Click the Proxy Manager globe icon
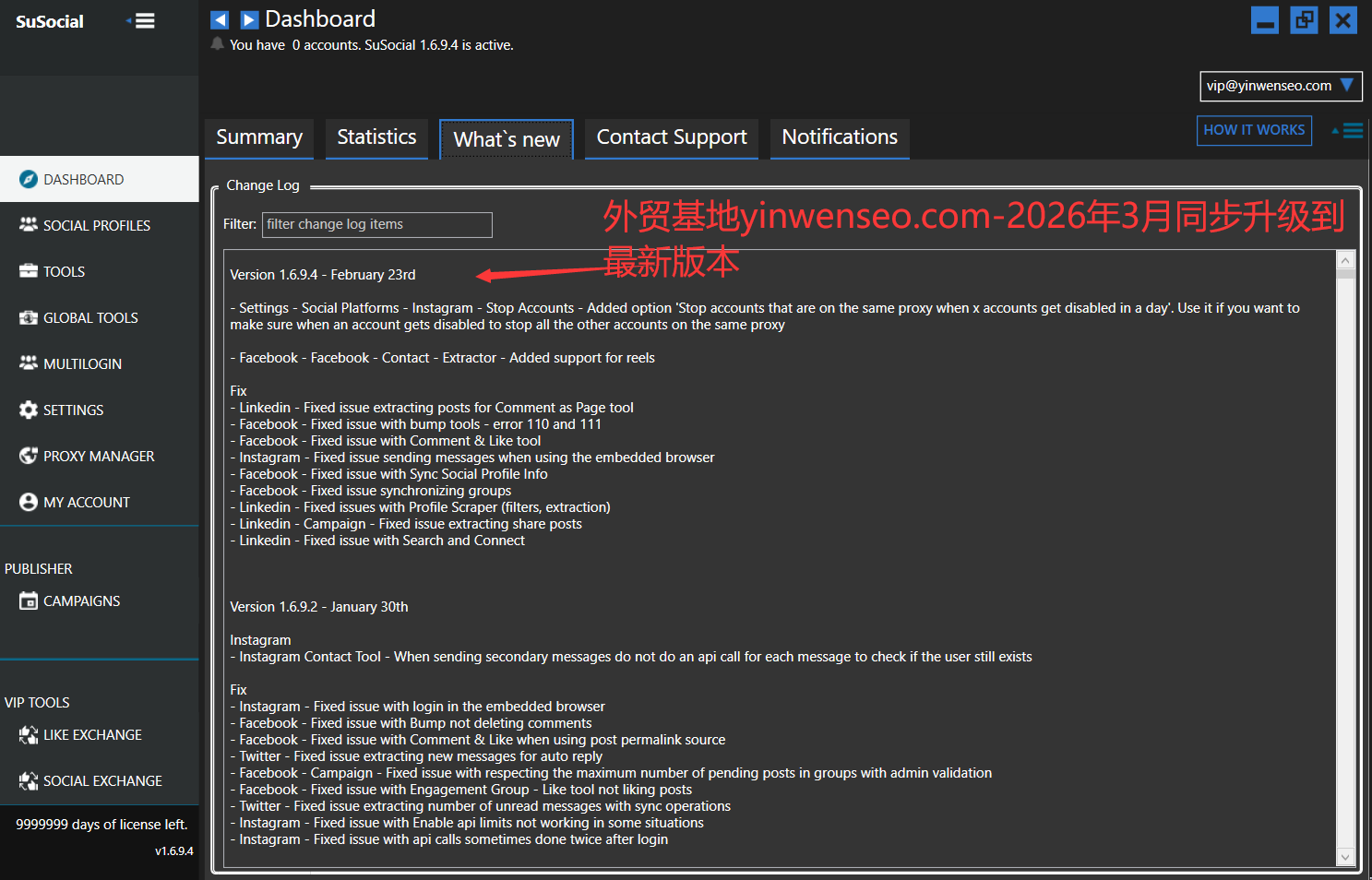 coord(29,456)
